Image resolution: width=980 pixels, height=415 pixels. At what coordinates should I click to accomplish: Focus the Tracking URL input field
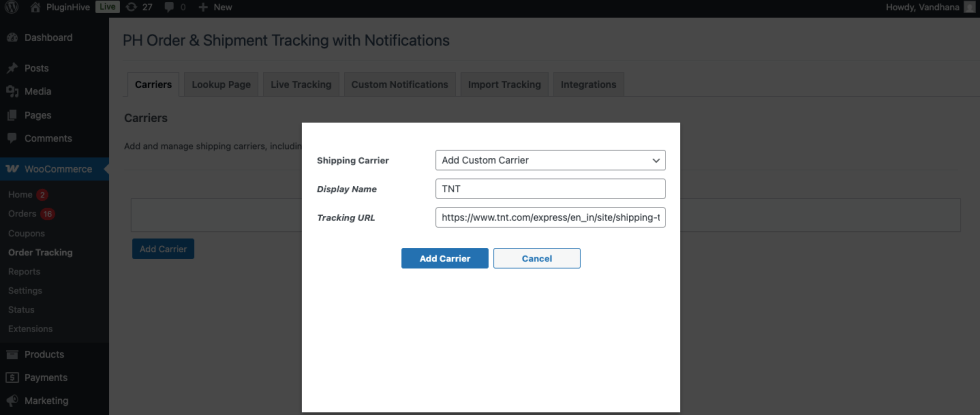(550, 218)
